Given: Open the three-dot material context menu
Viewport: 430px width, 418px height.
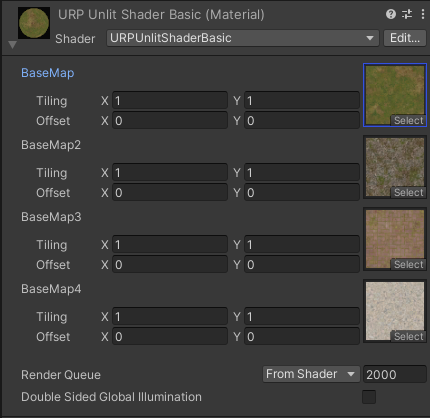Looking at the screenshot, I should 423,14.
